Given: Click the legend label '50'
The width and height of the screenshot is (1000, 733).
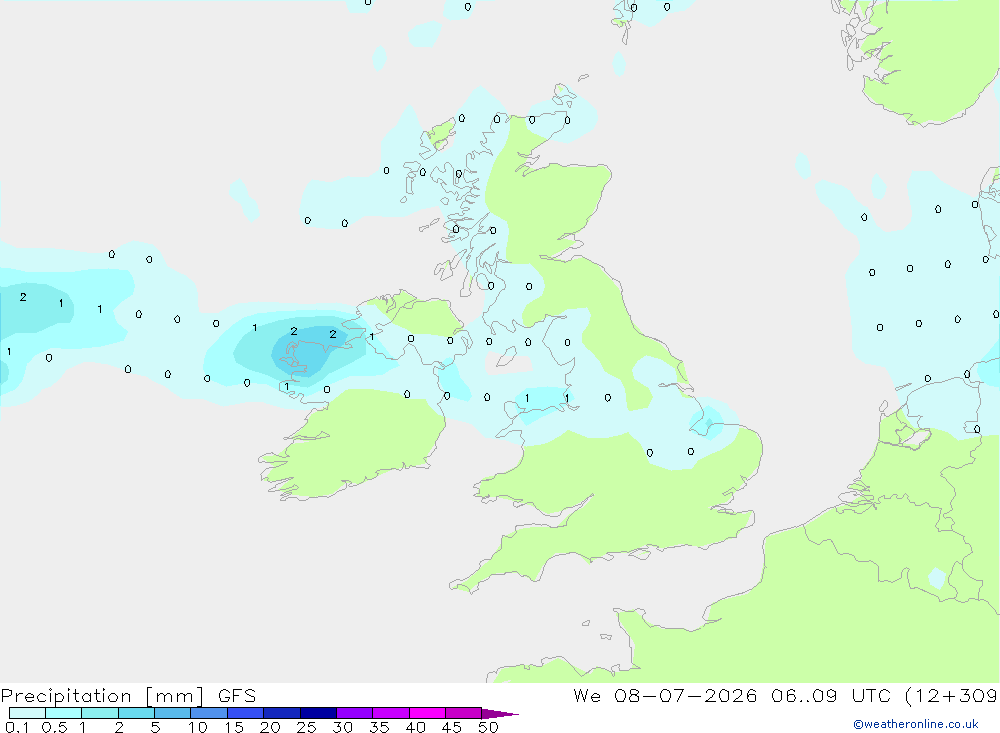Looking at the screenshot, I should coord(489,727).
